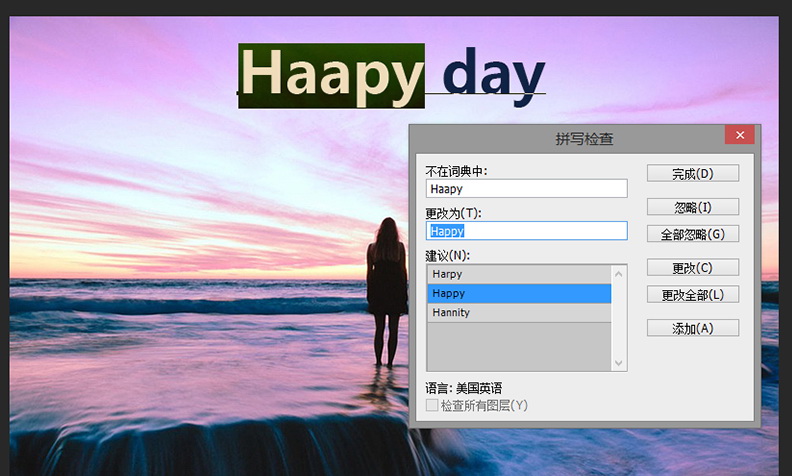
Task: Click the 完成(D) button
Action: pos(692,174)
